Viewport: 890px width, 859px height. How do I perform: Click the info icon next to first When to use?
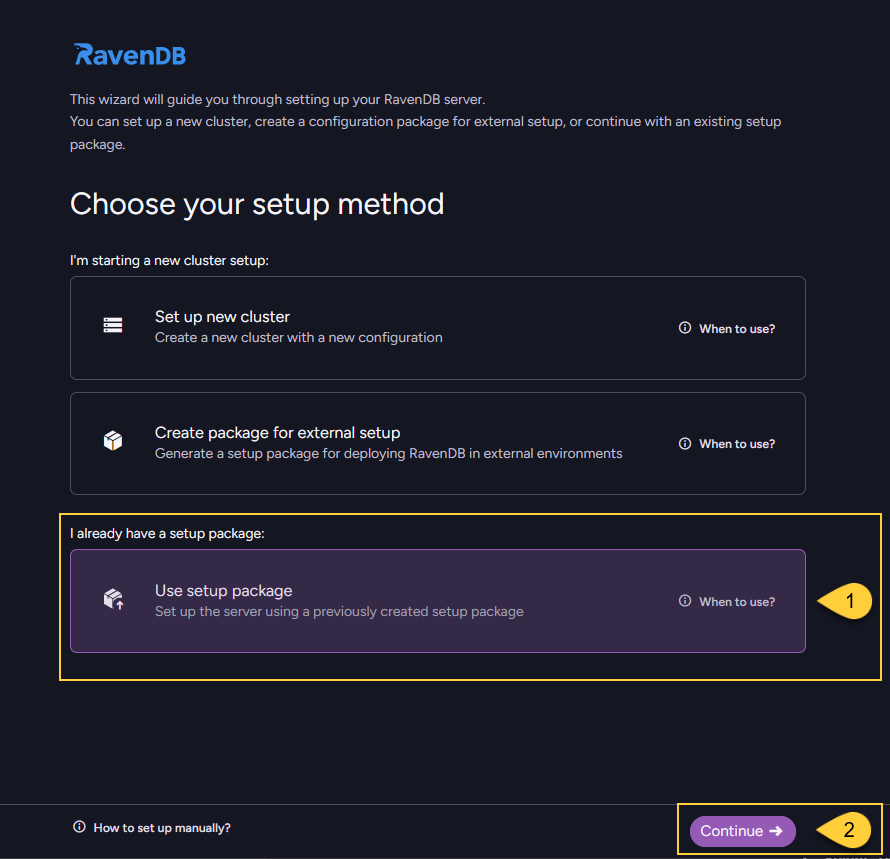point(684,327)
